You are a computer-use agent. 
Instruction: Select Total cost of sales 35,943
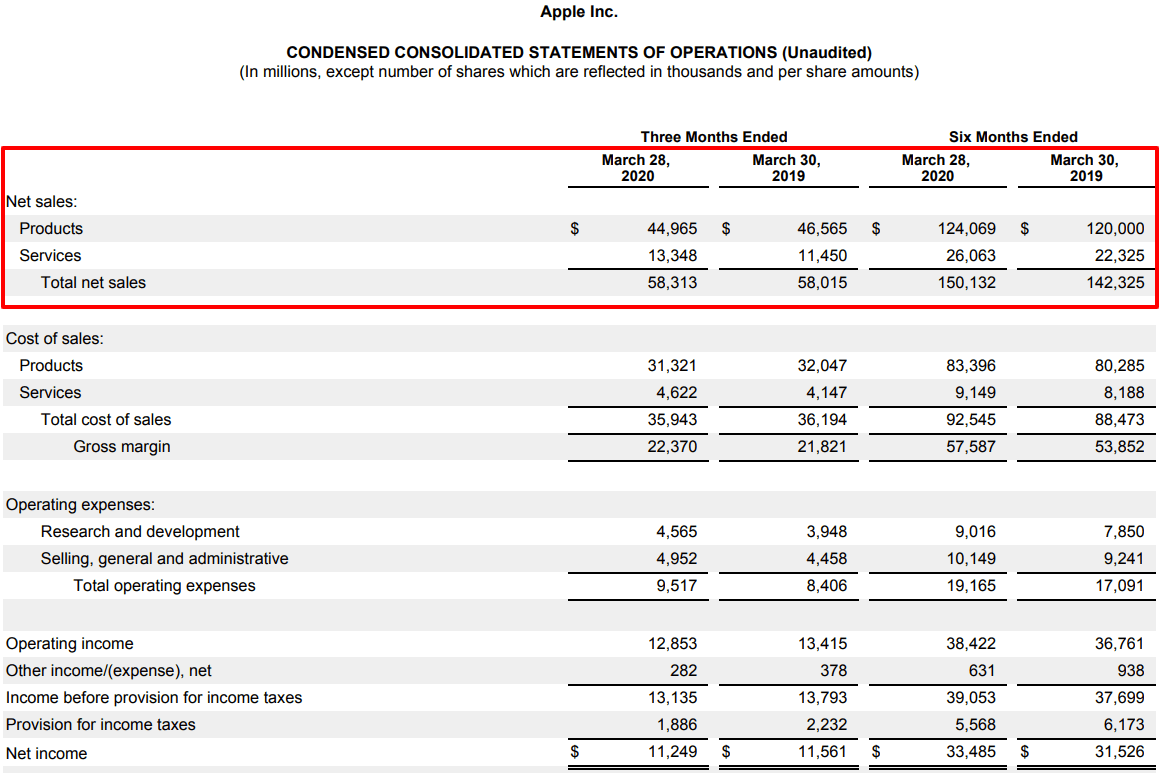point(672,420)
